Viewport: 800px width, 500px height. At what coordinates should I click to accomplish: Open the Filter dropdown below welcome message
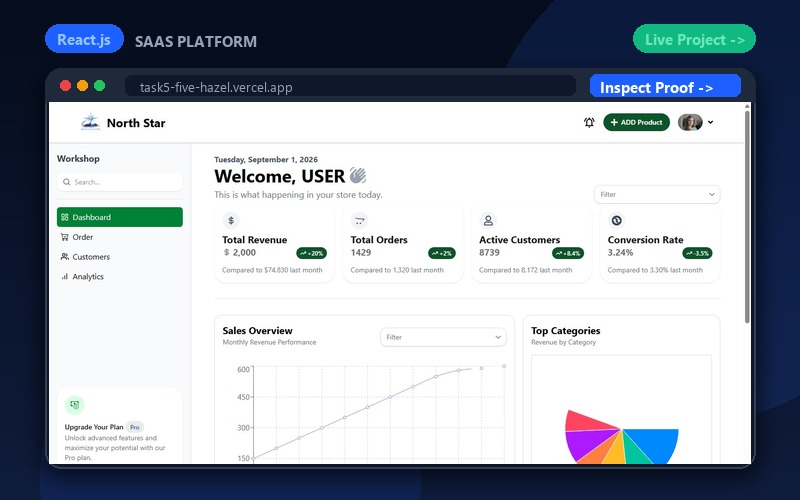click(657, 194)
